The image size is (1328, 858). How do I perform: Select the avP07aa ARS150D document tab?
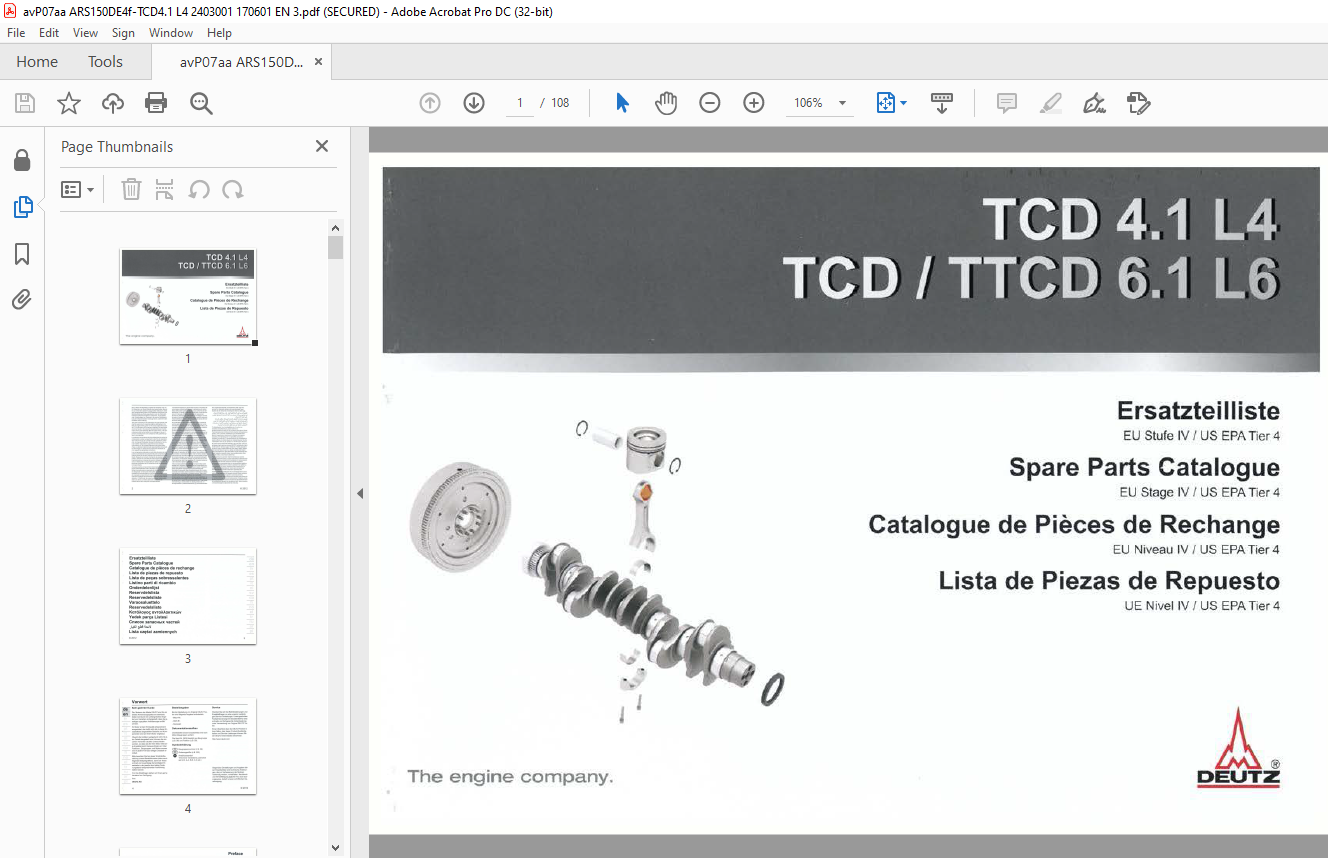[x=241, y=62]
